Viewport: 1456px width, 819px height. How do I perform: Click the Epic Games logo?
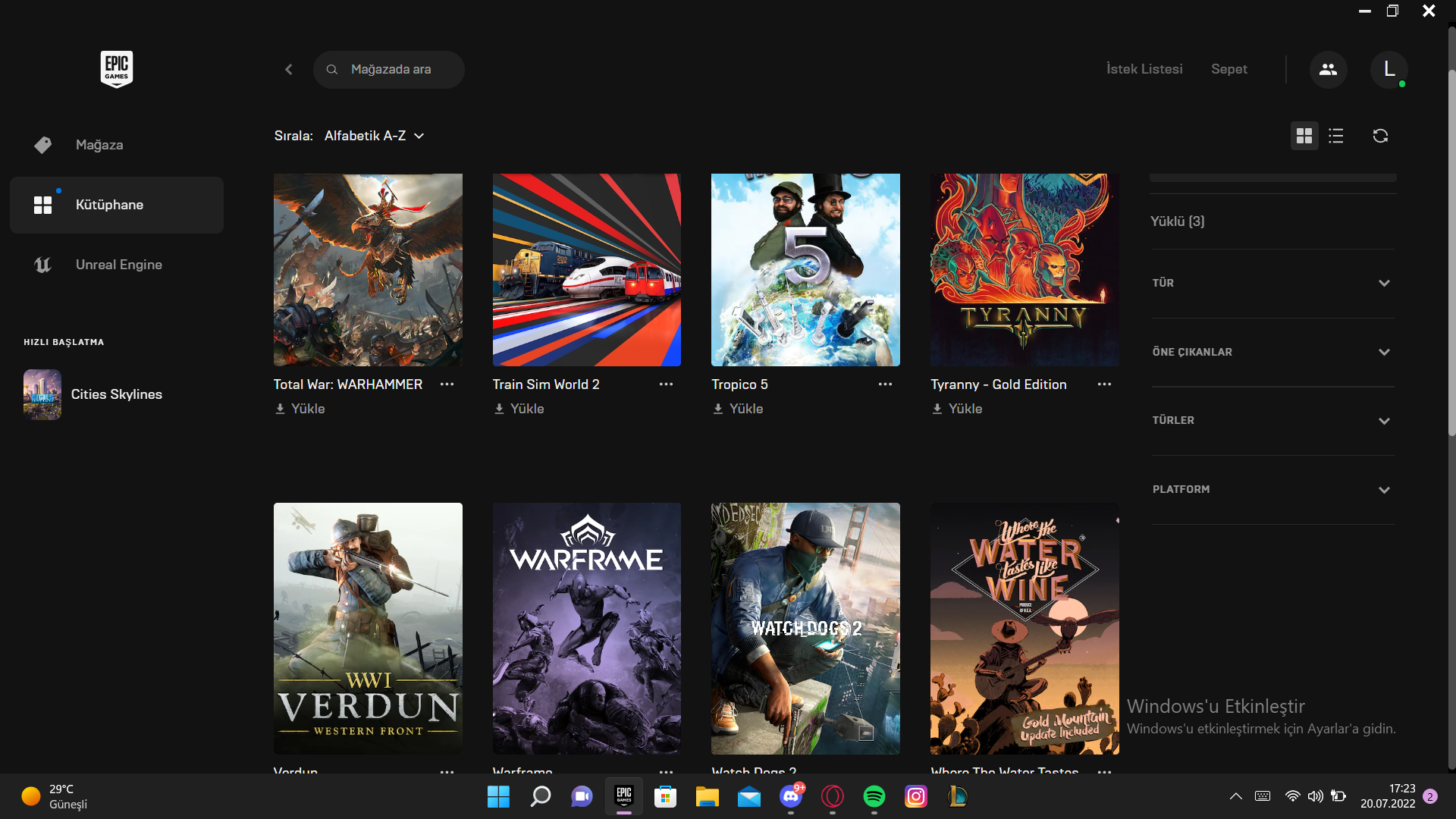(x=117, y=69)
